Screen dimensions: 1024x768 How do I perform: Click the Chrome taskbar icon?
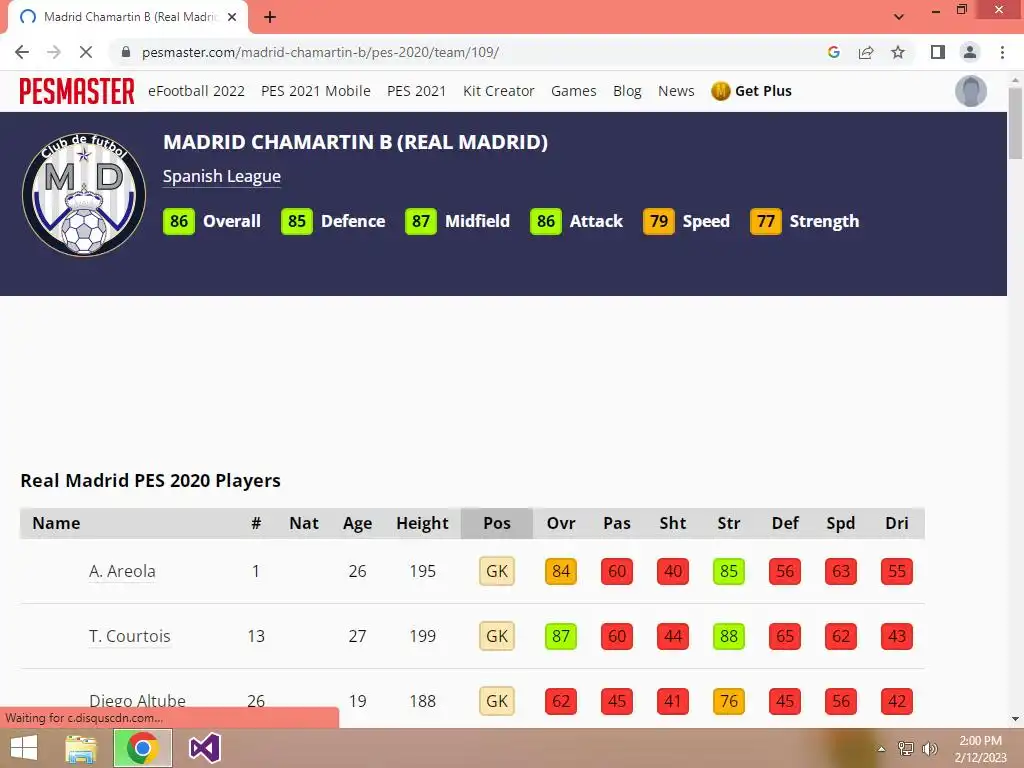142,748
